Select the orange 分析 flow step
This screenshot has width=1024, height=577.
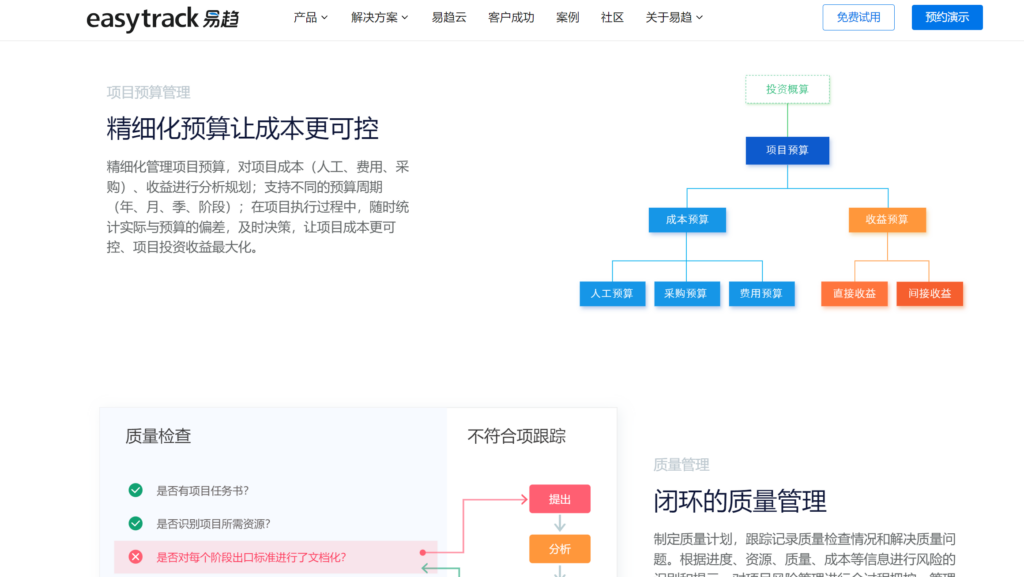[x=559, y=548]
